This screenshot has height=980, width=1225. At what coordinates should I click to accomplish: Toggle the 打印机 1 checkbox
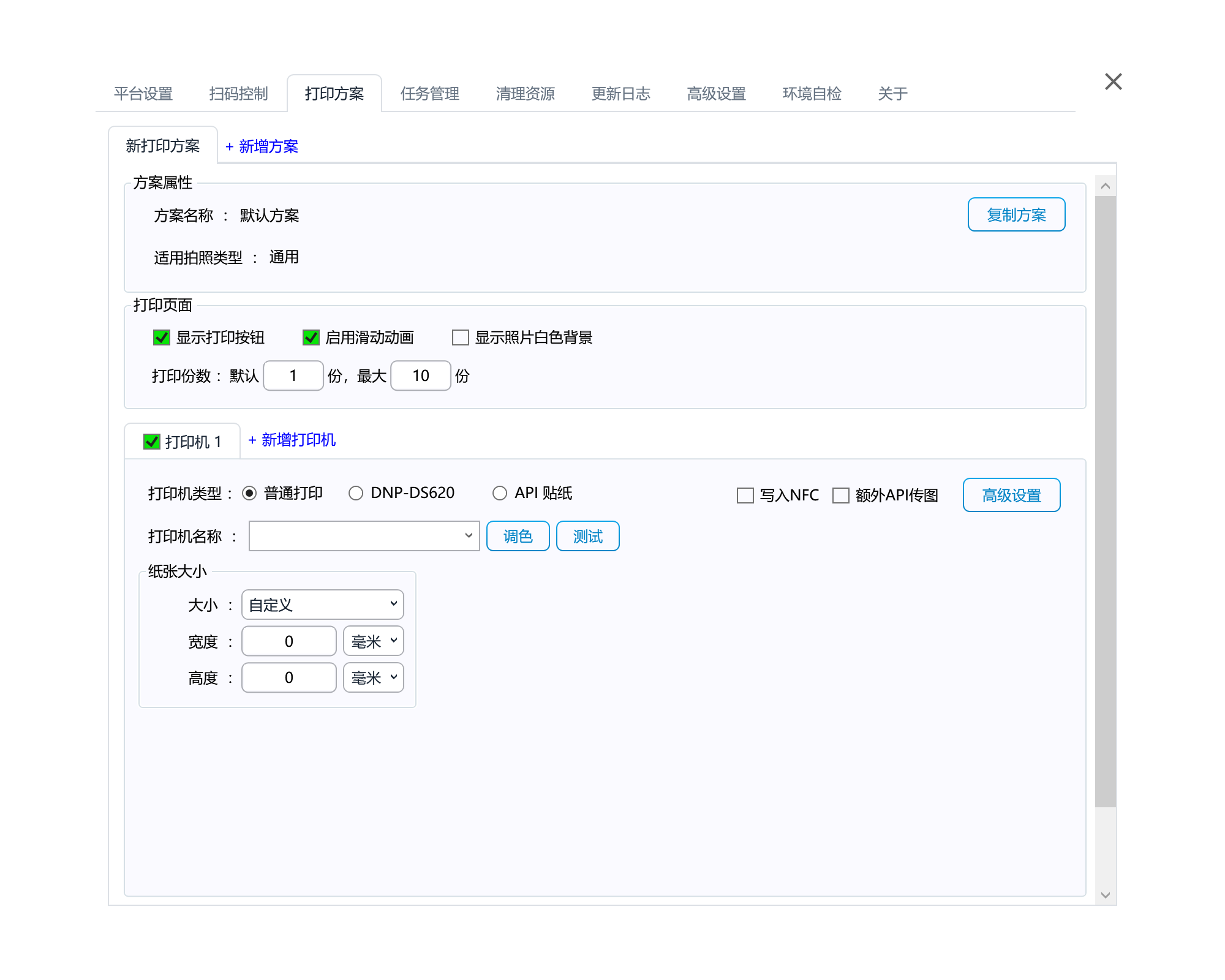pyautogui.click(x=152, y=442)
